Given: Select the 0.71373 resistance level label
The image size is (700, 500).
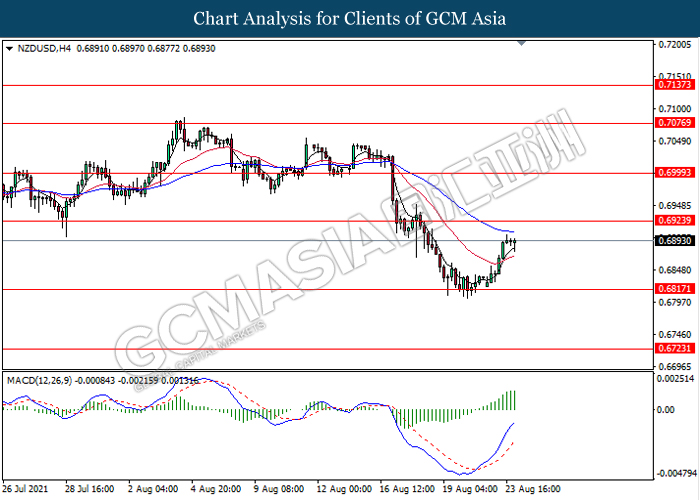Looking at the screenshot, I should point(675,84).
